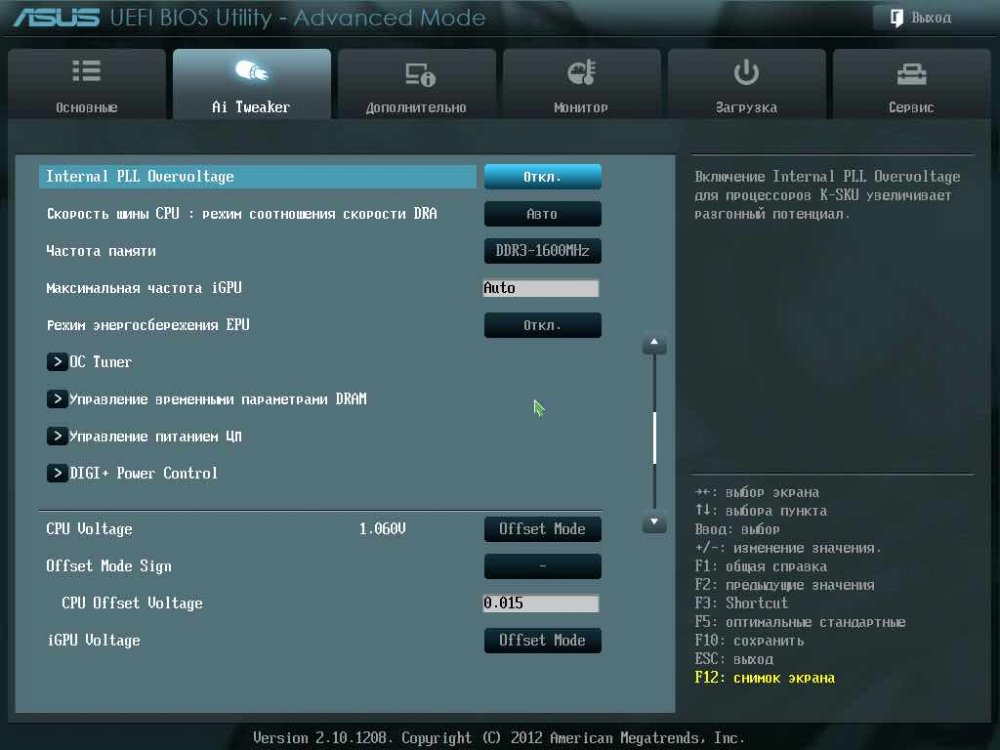Toggle Режим энергосбережения EPU Откл. value
The image size is (1000, 750).
click(x=542, y=325)
